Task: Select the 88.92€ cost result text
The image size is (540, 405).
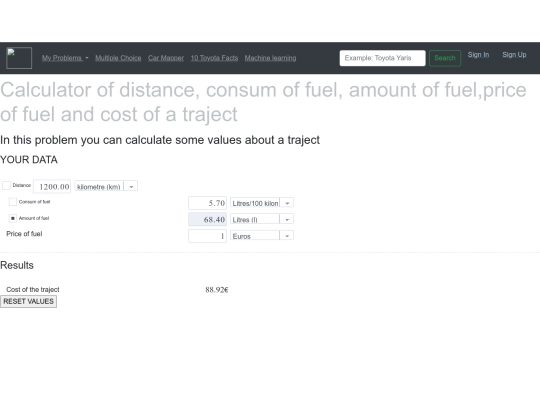Action: pos(217,290)
